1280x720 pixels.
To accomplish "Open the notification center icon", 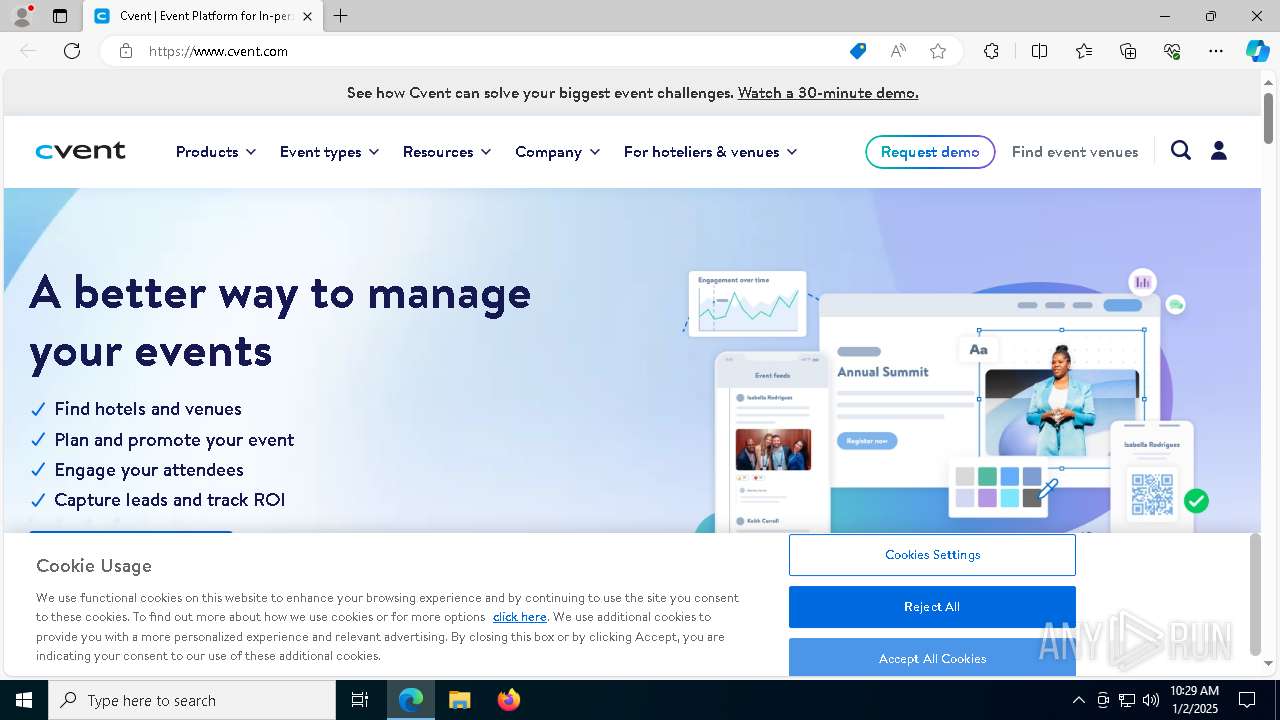I will click(1247, 700).
